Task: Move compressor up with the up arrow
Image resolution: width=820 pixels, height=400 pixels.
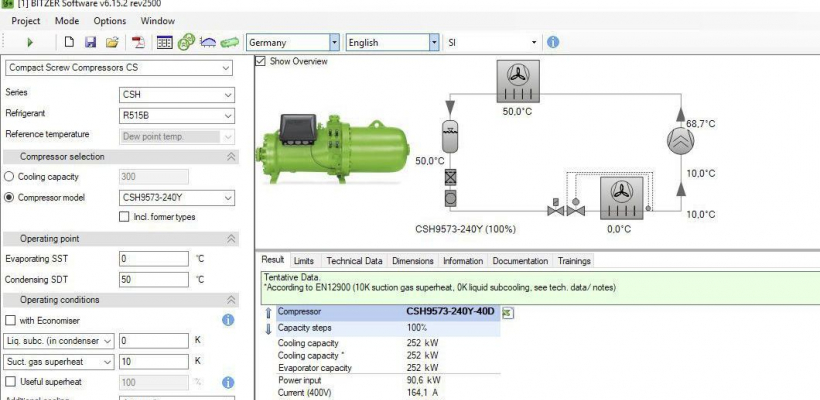Action: pos(268,313)
